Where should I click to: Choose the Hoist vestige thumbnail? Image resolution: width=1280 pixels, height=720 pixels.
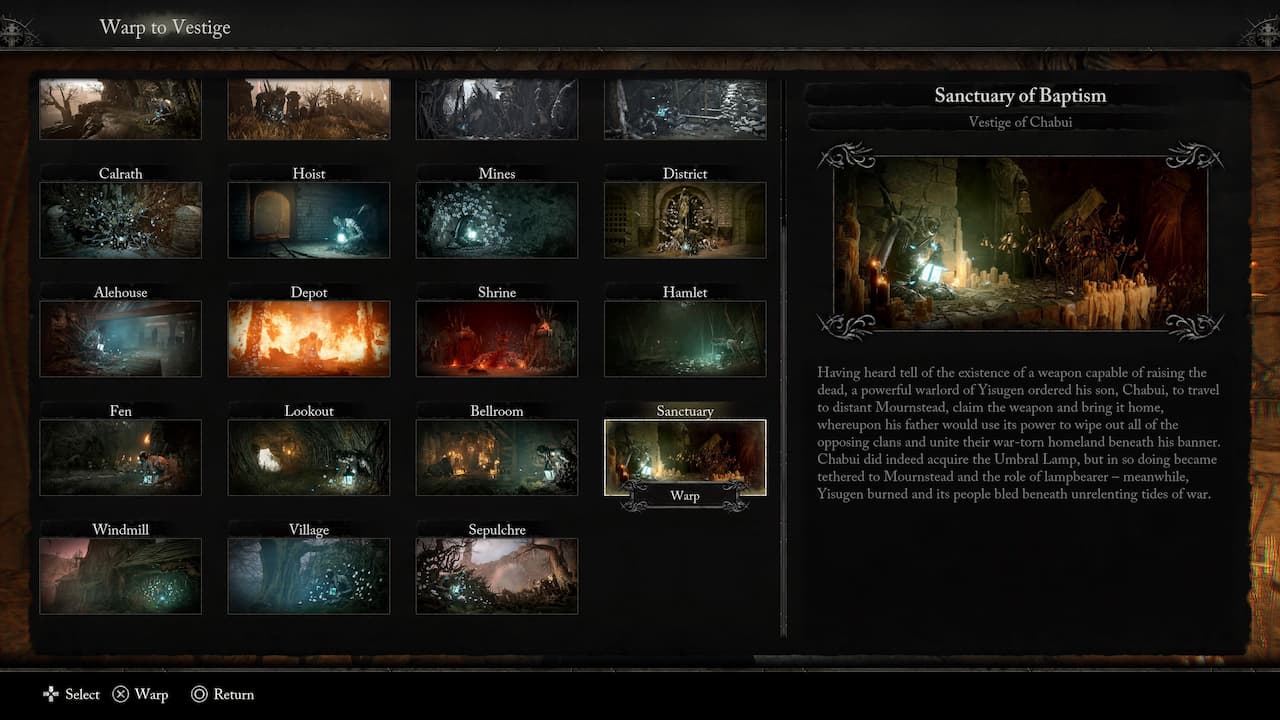click(309, 220)
